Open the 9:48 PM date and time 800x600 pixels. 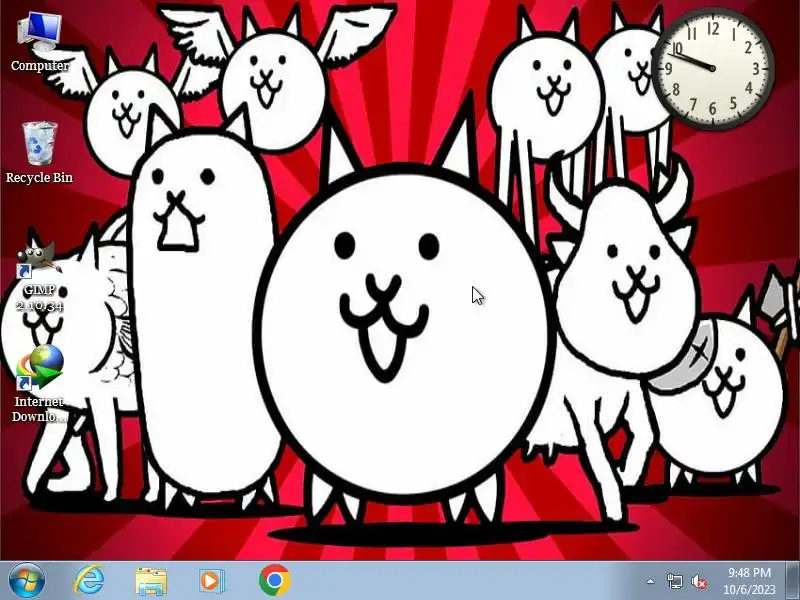tap(749, 581)
